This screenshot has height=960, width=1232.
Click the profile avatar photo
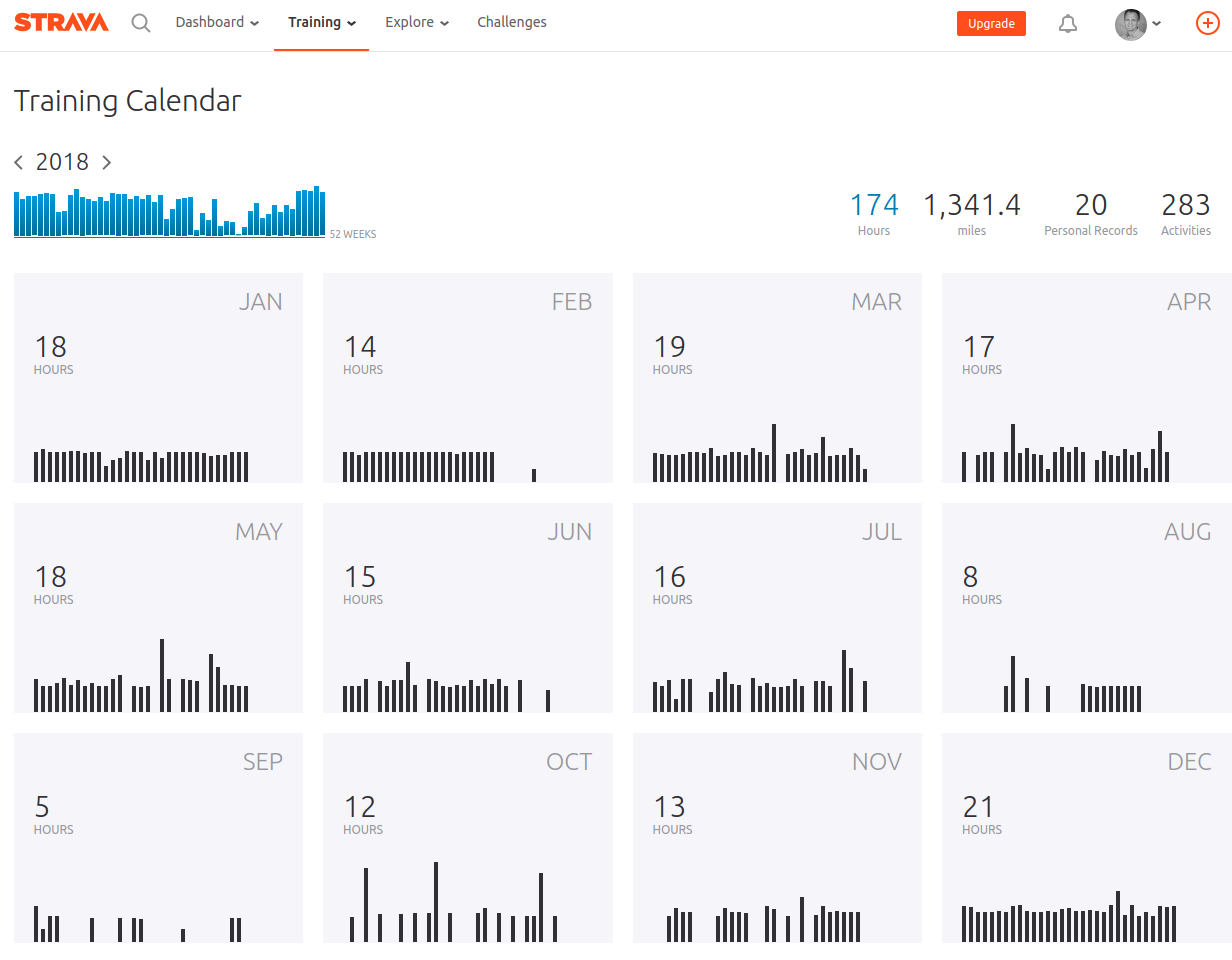point(1130,24)
